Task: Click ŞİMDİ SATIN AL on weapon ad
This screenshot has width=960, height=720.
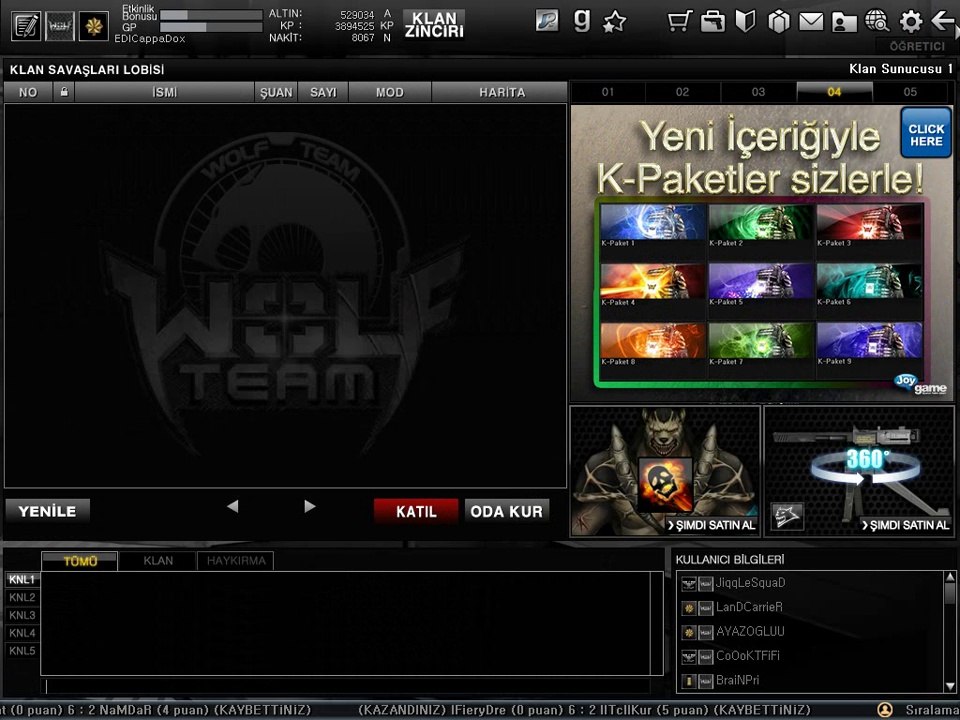Action: click(906, 525)
